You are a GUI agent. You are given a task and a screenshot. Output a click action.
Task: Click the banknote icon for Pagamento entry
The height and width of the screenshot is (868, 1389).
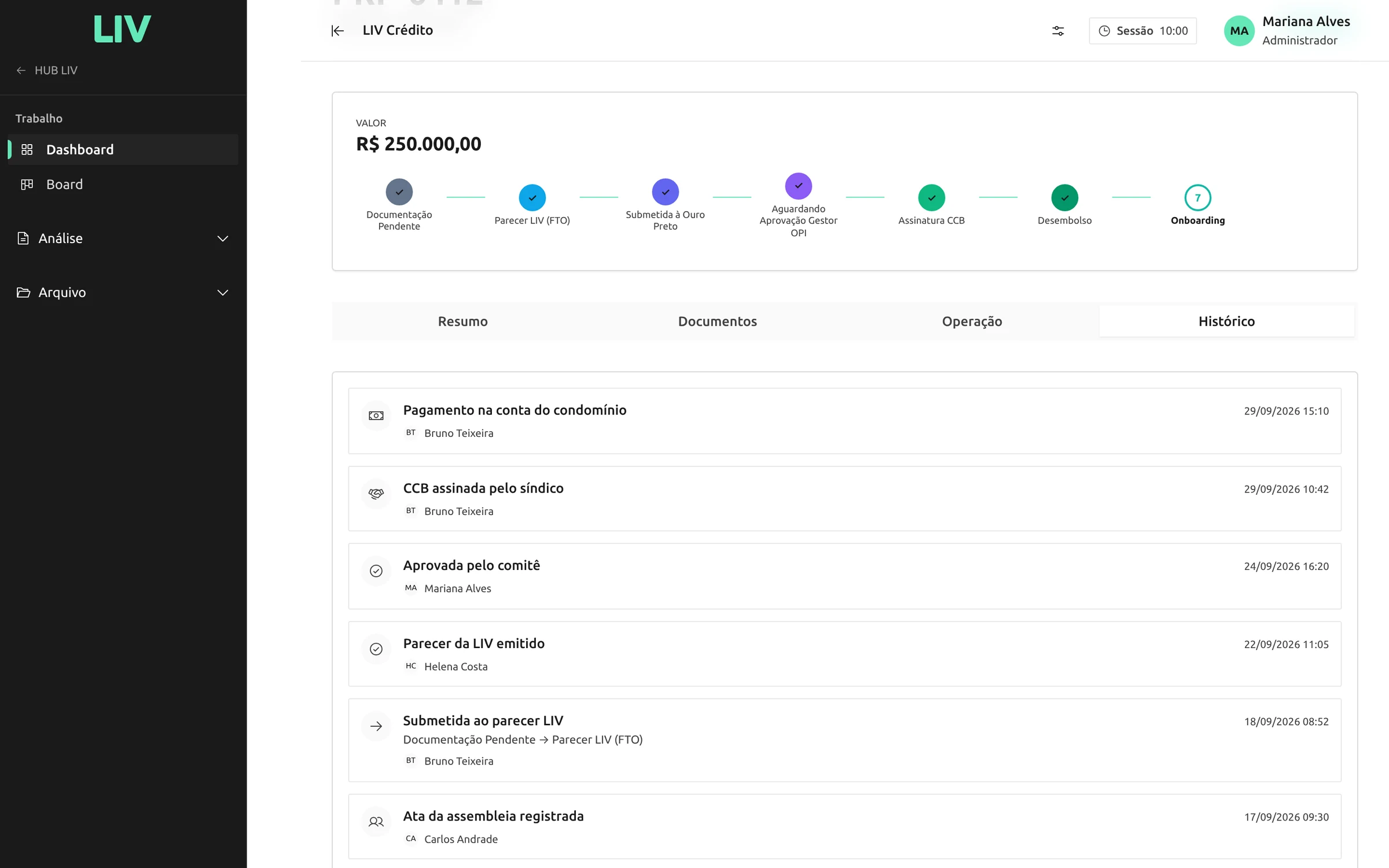(x=376, y=415)
